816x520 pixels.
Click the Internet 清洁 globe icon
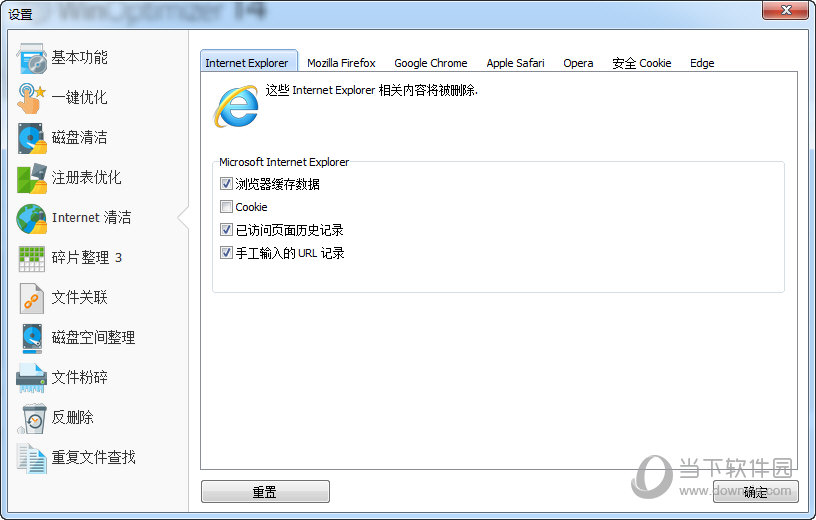pyautogui.click(x=32, y=218)
